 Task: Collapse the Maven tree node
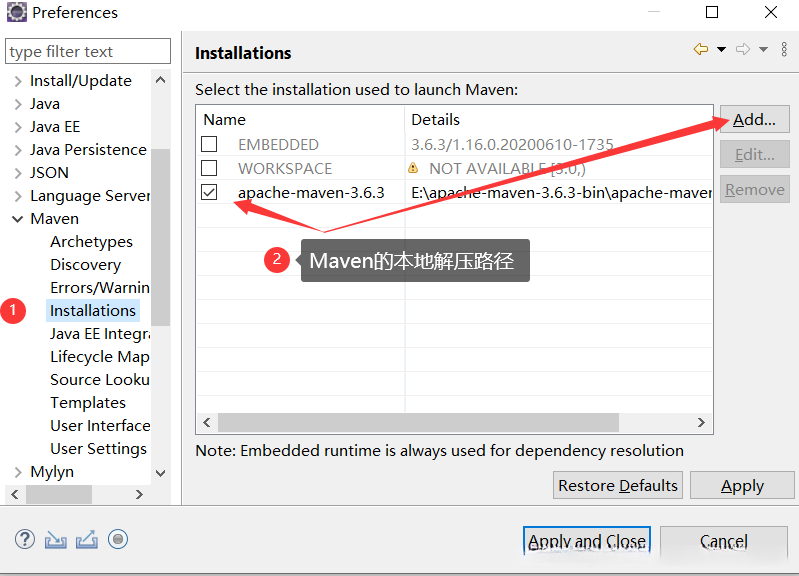pyautogui.click(x=18, y=219)
